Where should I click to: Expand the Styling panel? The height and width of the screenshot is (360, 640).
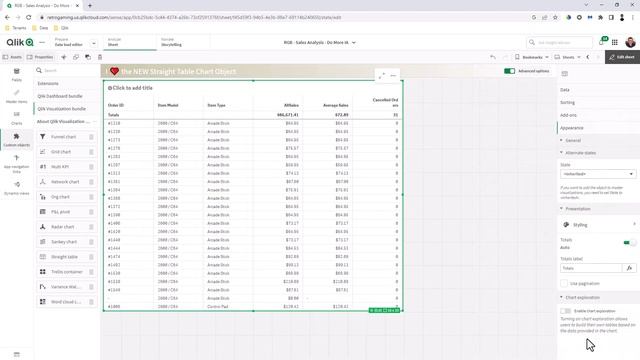click(x=598, y=225)
